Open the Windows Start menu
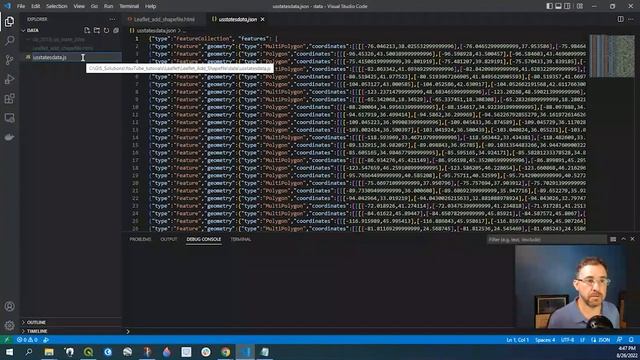Image resolution: width=640 pixels, height=360 pixels. point(9,352)
